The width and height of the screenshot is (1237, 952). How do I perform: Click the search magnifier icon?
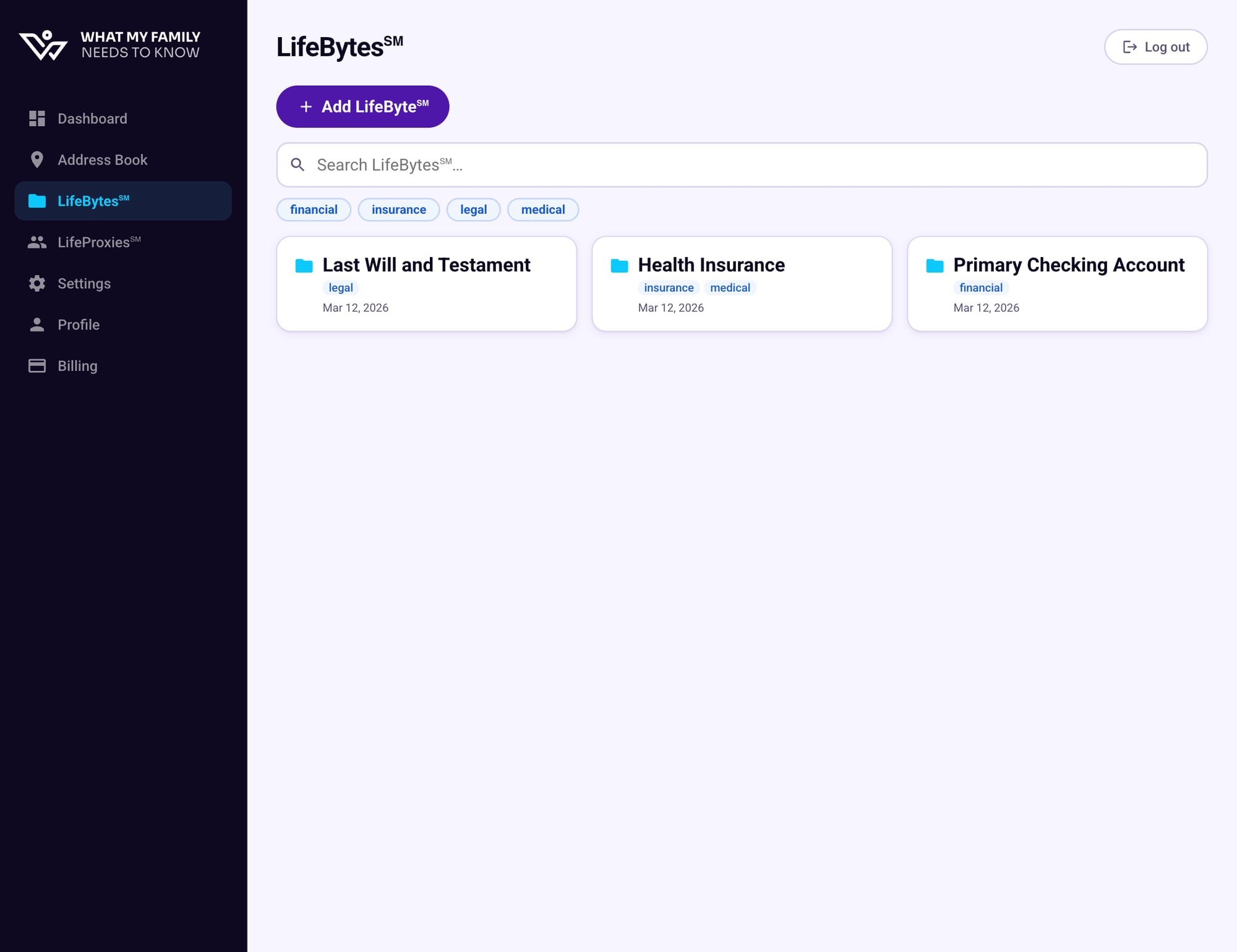pyautogui.click(x=297, y=164)
